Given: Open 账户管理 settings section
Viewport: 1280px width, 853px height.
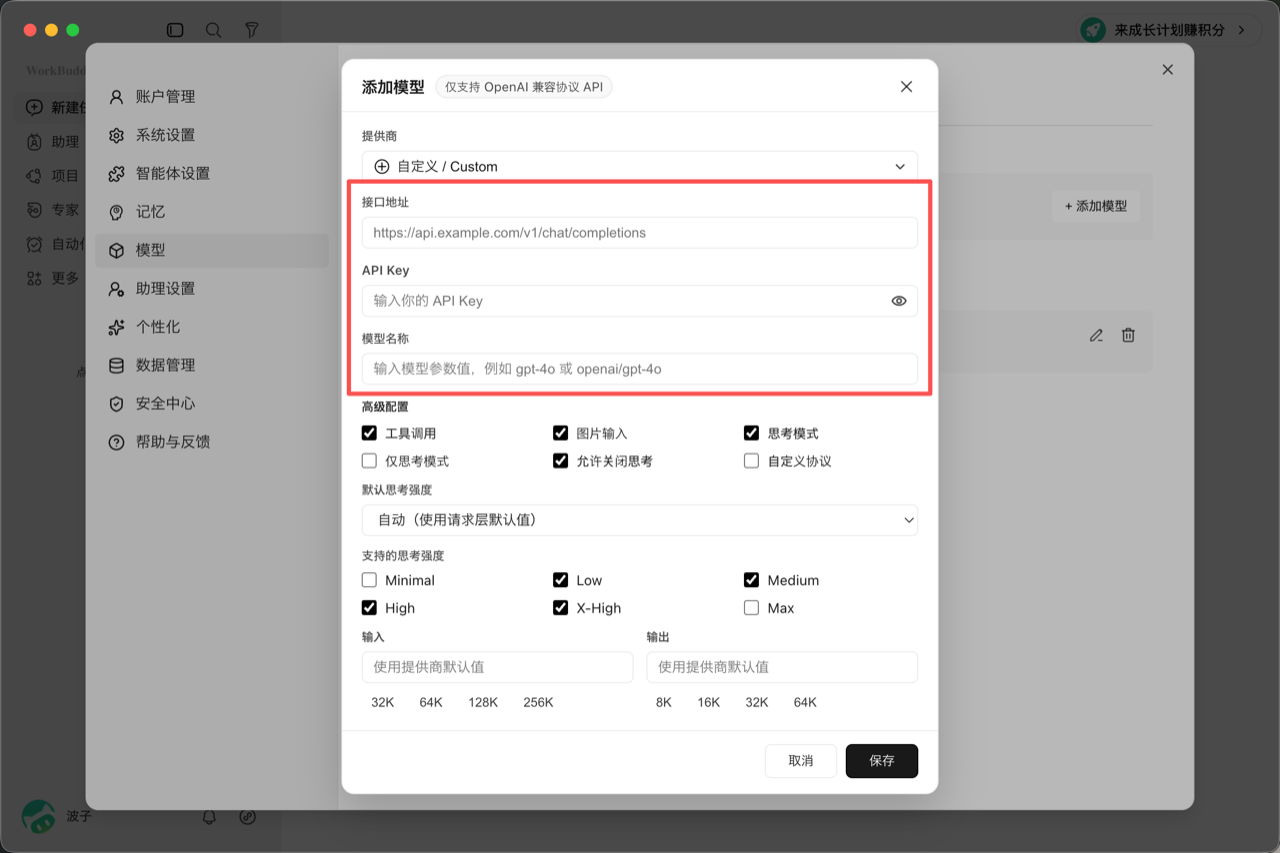Looking at the screenshot, I should [x=211, y=97].
